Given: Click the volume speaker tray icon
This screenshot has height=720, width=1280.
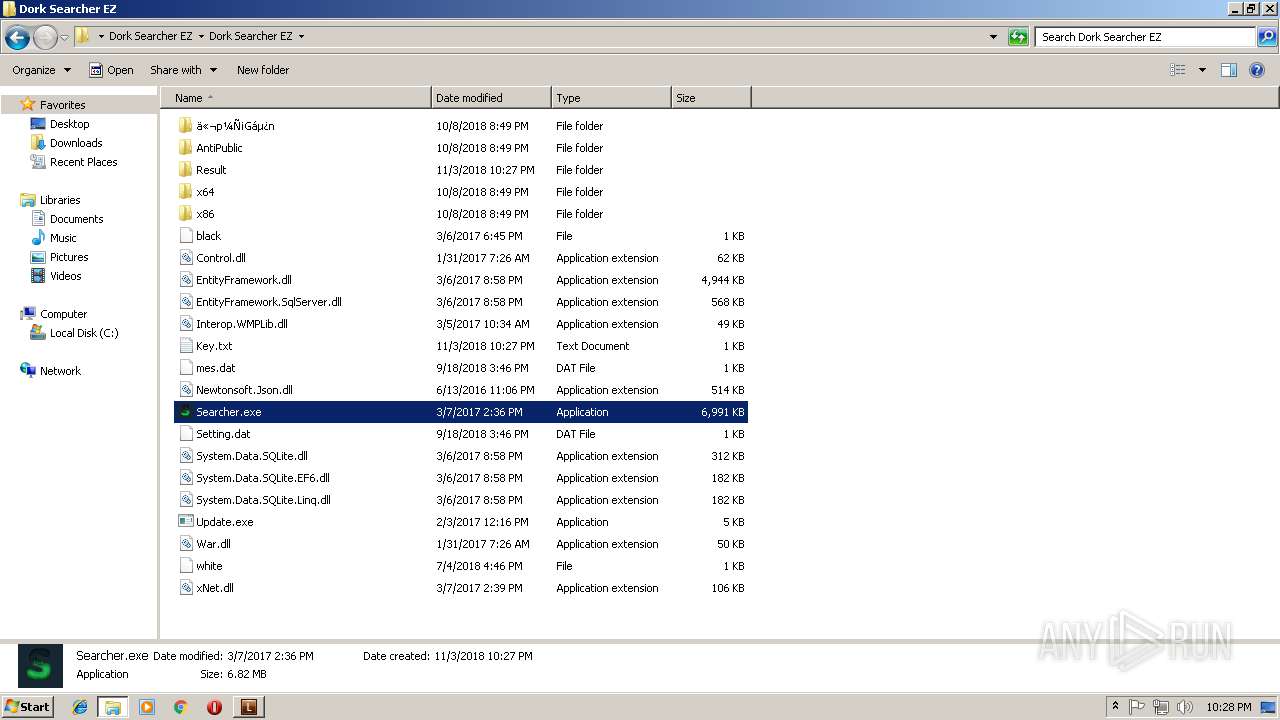Looking at the screenshot, I should pos(1184,707).
